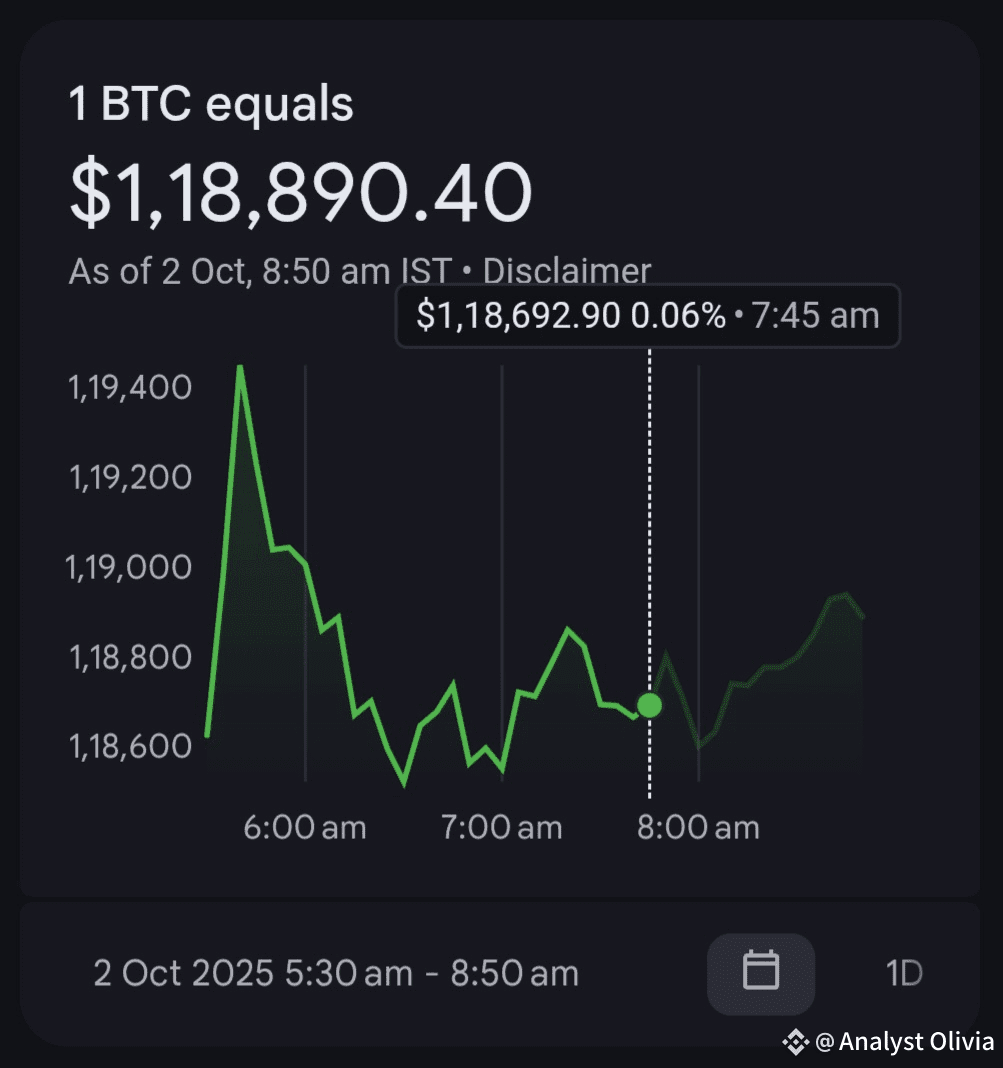Viewport: 1003px width, 1068px height.
Task: Click the 8:00 am time axis label
Action: (698, 828)
